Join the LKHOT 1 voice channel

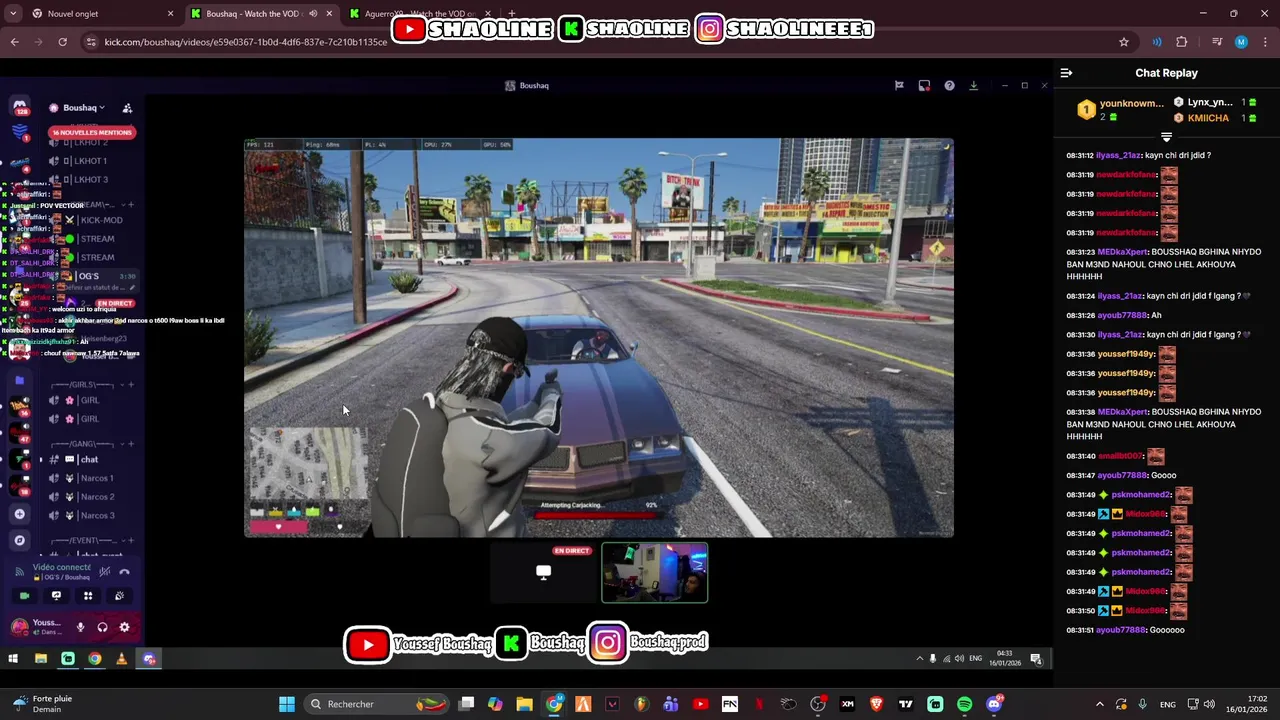tap(90, 161)
